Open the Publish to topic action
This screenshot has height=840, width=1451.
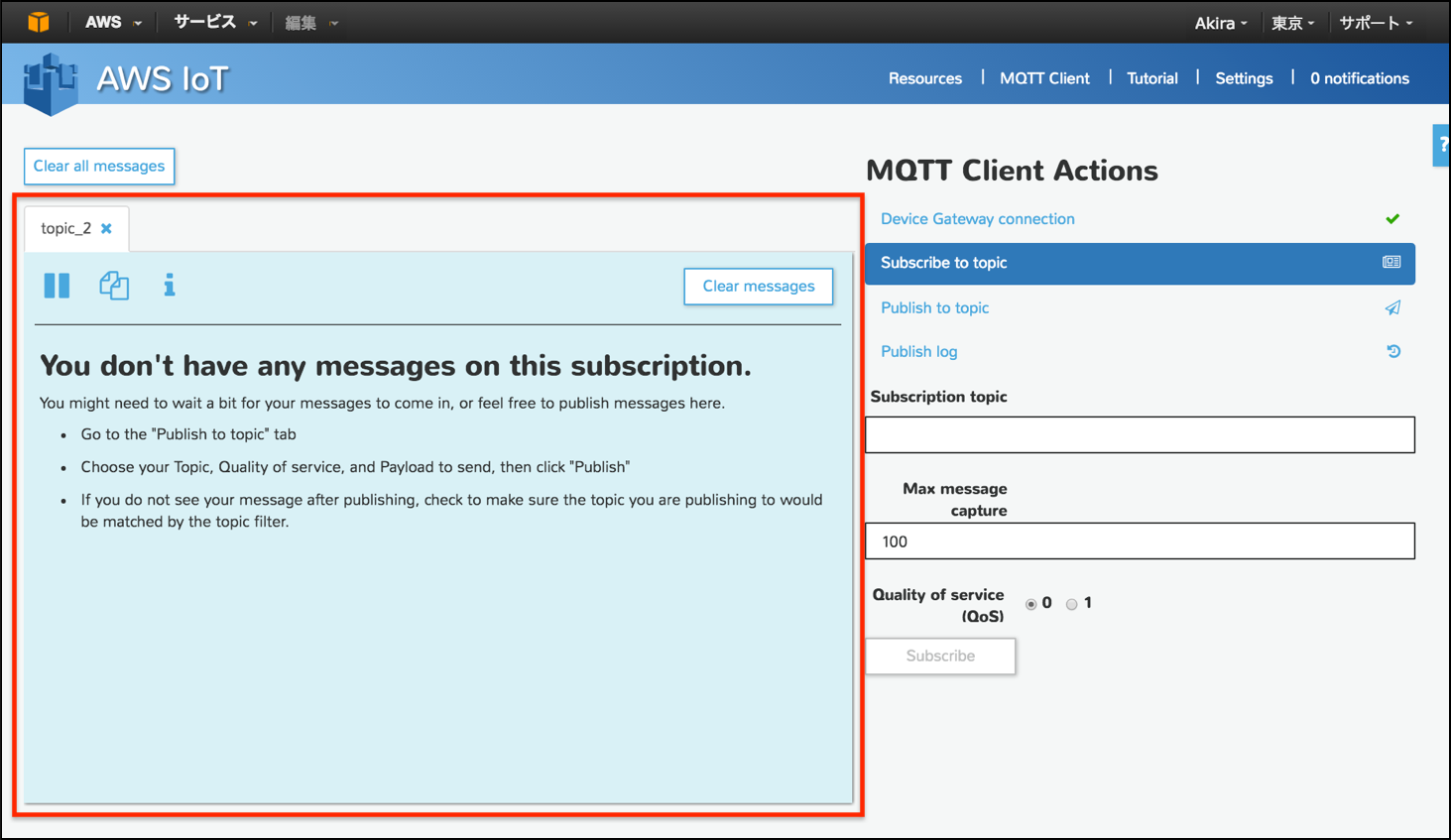point(933,307)
